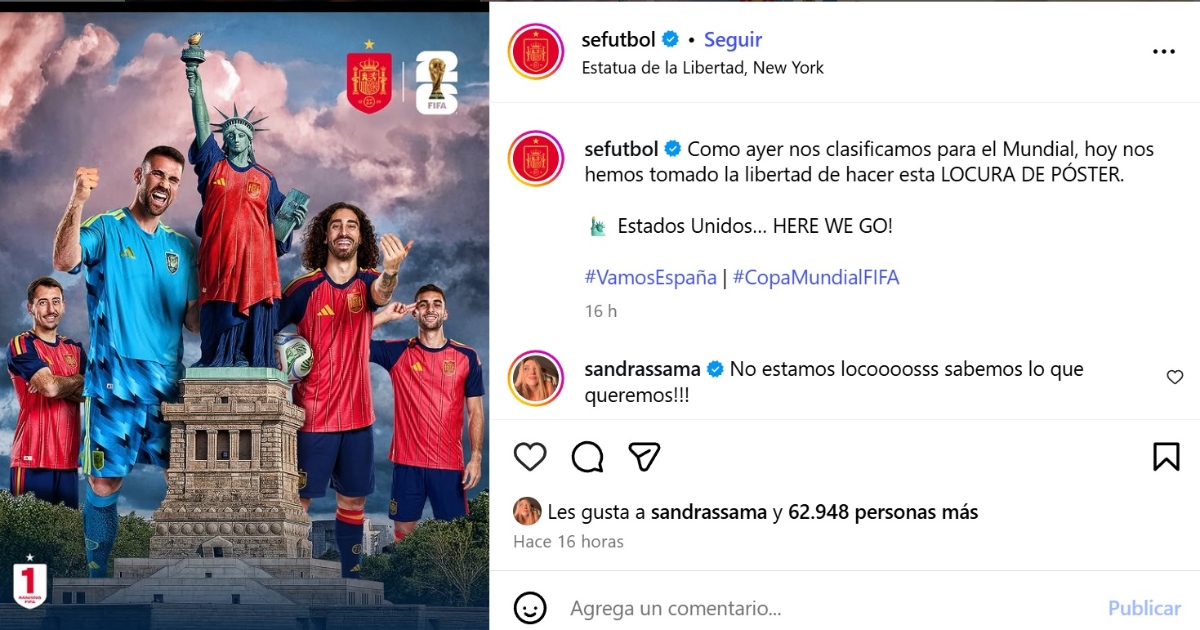Click in the 'Agrega un comentario' field
Image resolution: width=1200 pixels, height=630 pixels.
pos(830,608)
